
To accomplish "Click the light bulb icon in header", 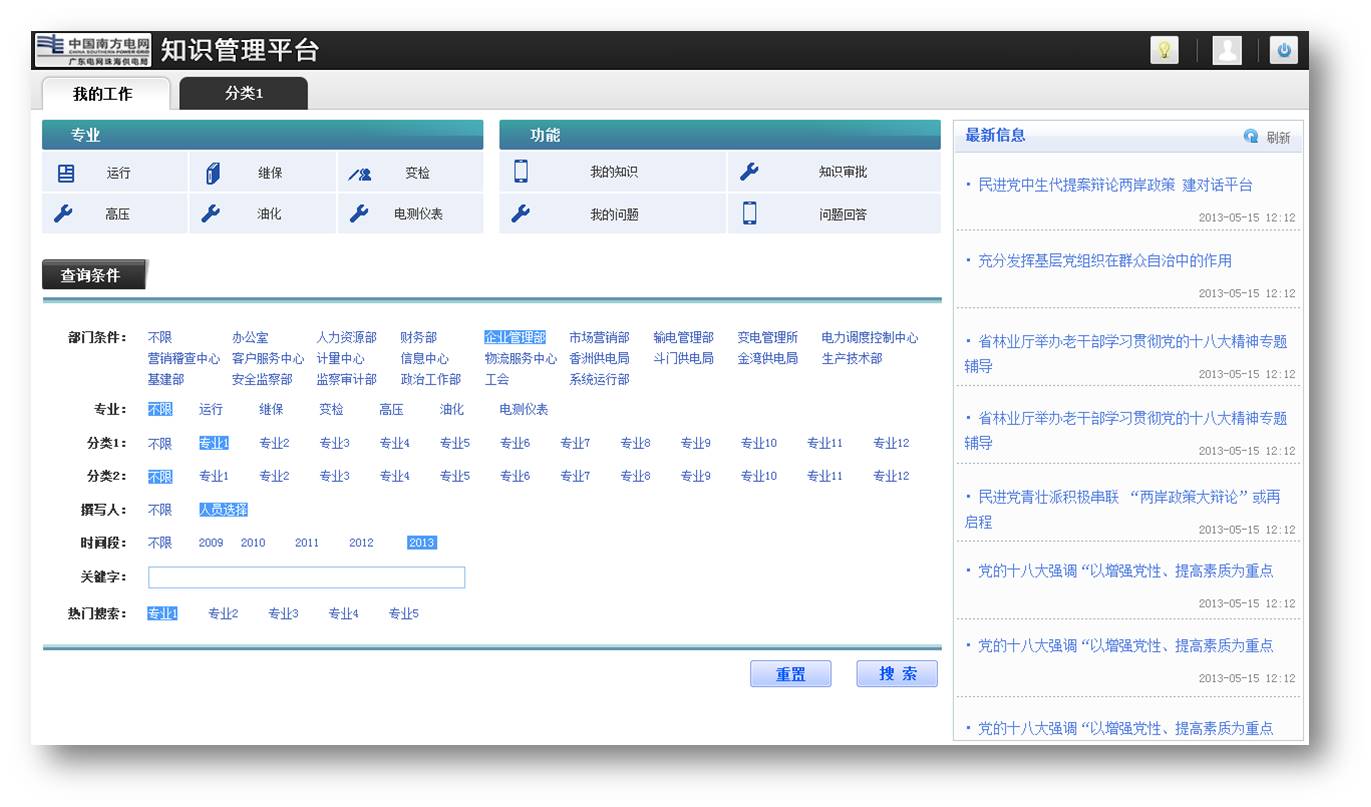I will (1164, 50).
